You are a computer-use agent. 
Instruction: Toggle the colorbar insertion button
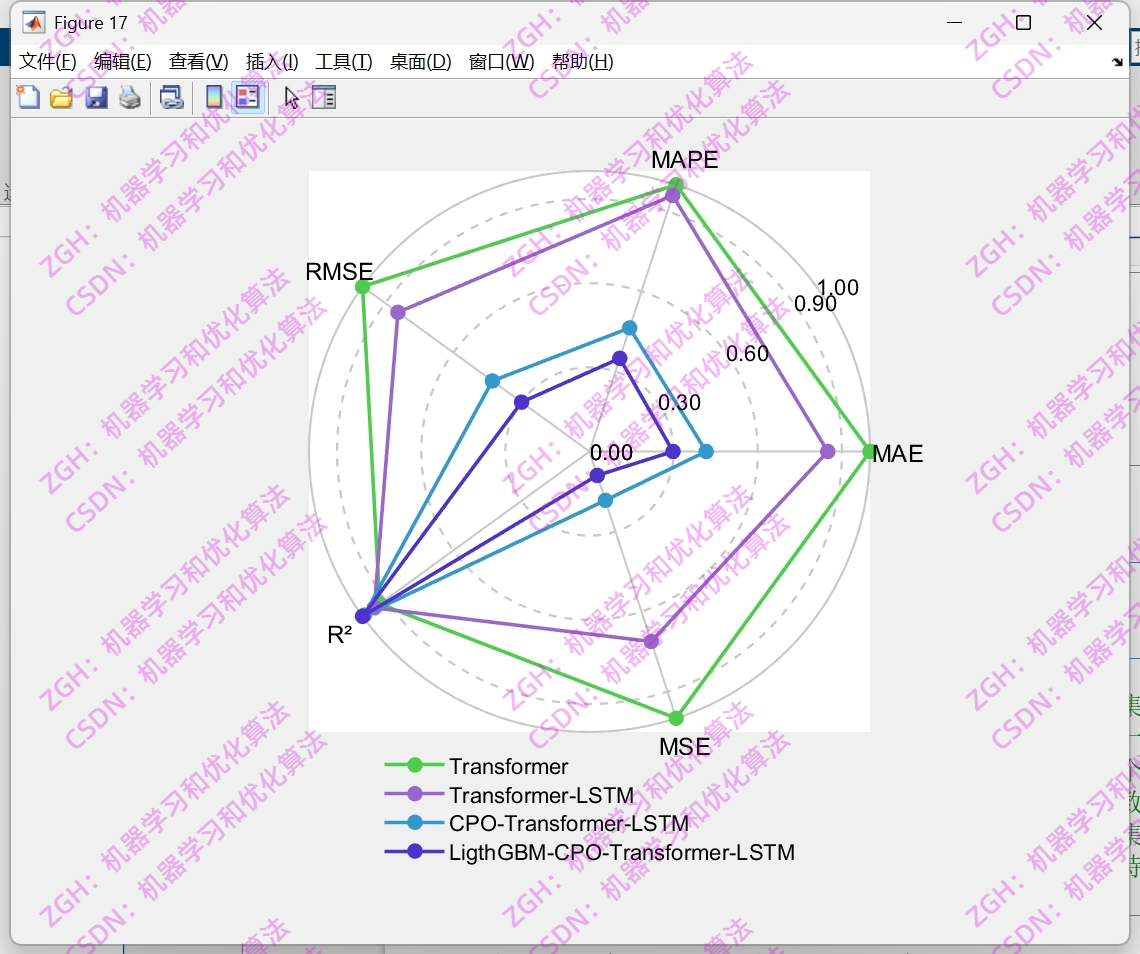click(213, 97)
